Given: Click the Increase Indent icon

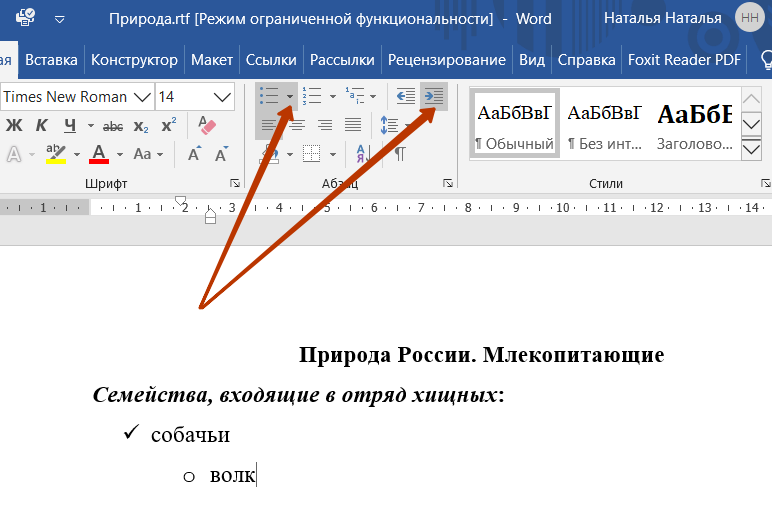Looking at the screenshot, I should point(434,96).
